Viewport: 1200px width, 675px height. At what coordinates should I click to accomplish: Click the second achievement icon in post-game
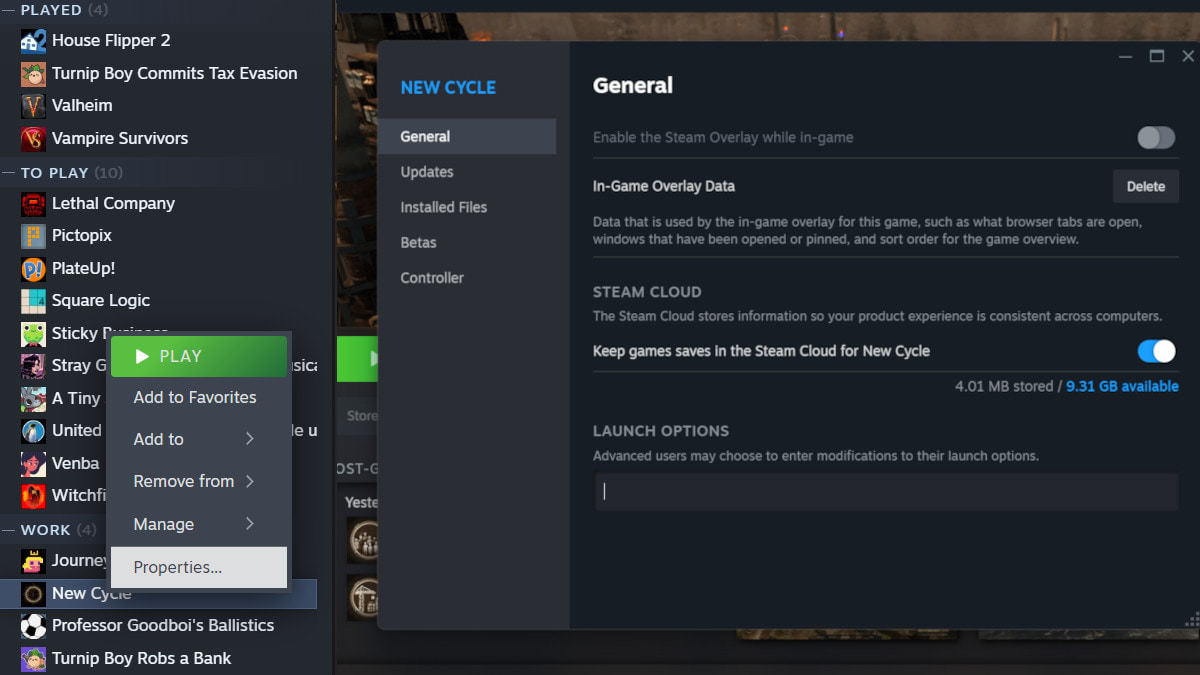362,597
